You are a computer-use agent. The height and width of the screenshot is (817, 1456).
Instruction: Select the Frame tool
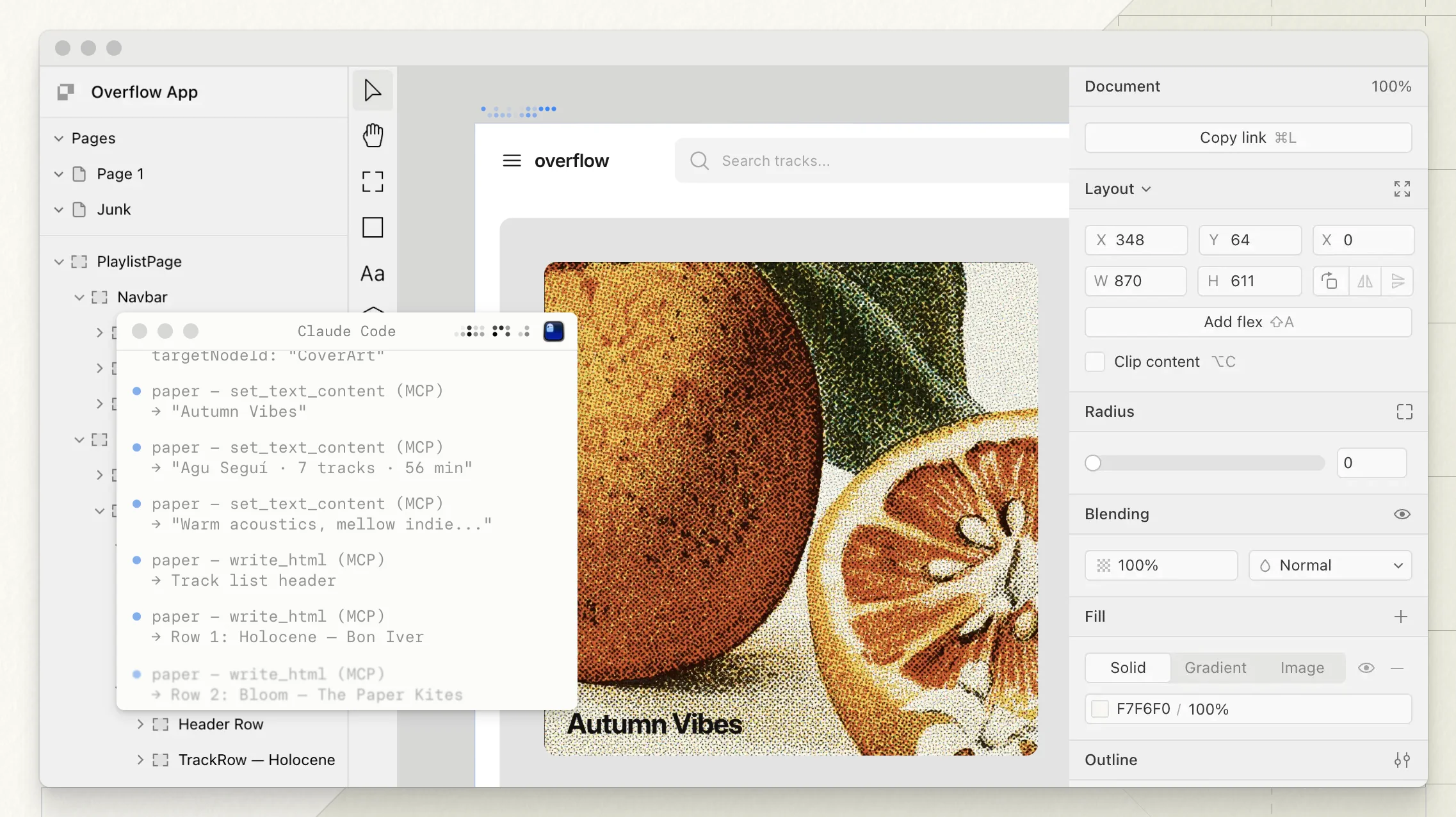[x=373, y=182]
